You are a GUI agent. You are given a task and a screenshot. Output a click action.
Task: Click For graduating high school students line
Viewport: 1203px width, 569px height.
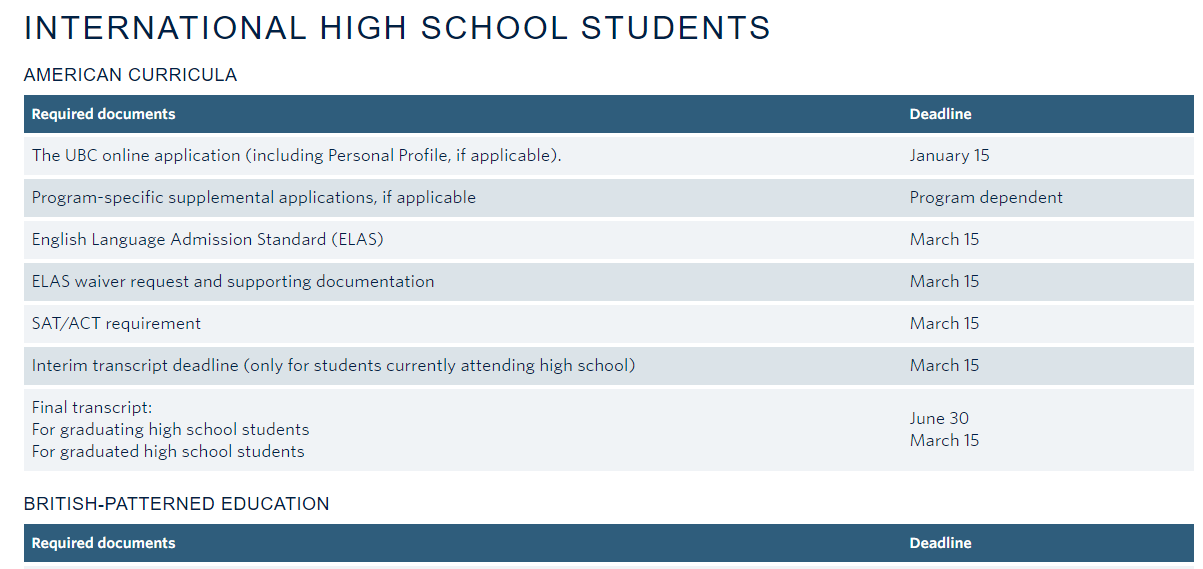tap(171, 430)
